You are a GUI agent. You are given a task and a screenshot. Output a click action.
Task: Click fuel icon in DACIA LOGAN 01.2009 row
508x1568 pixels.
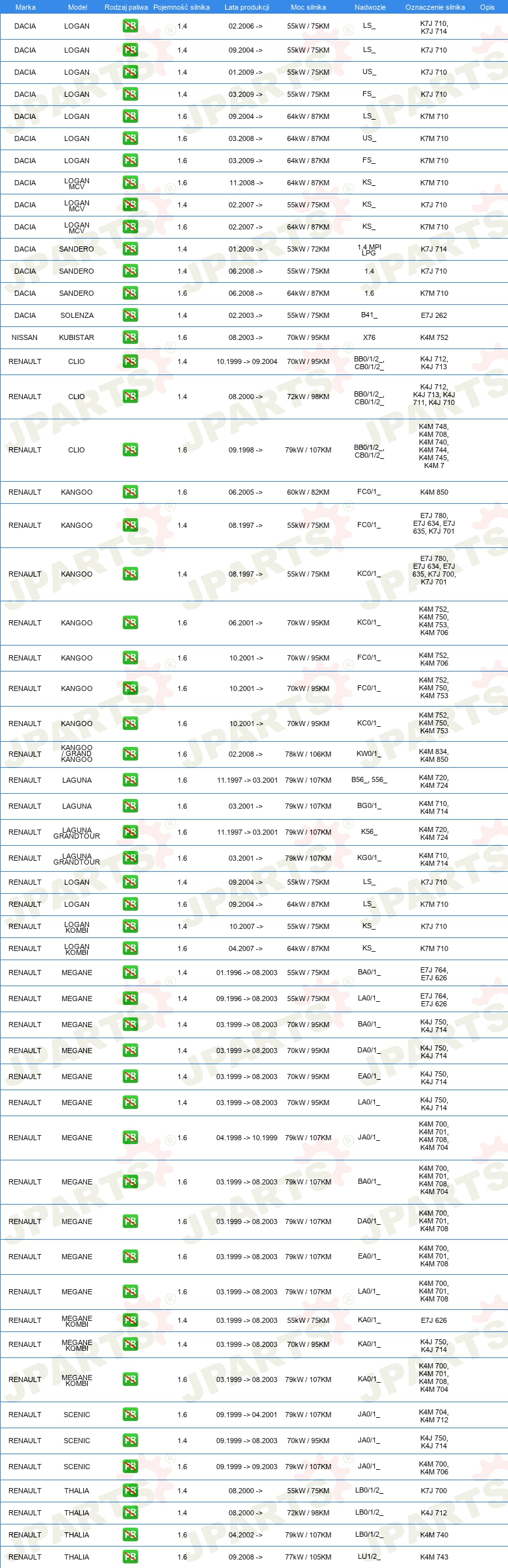(x=130, y=72)
